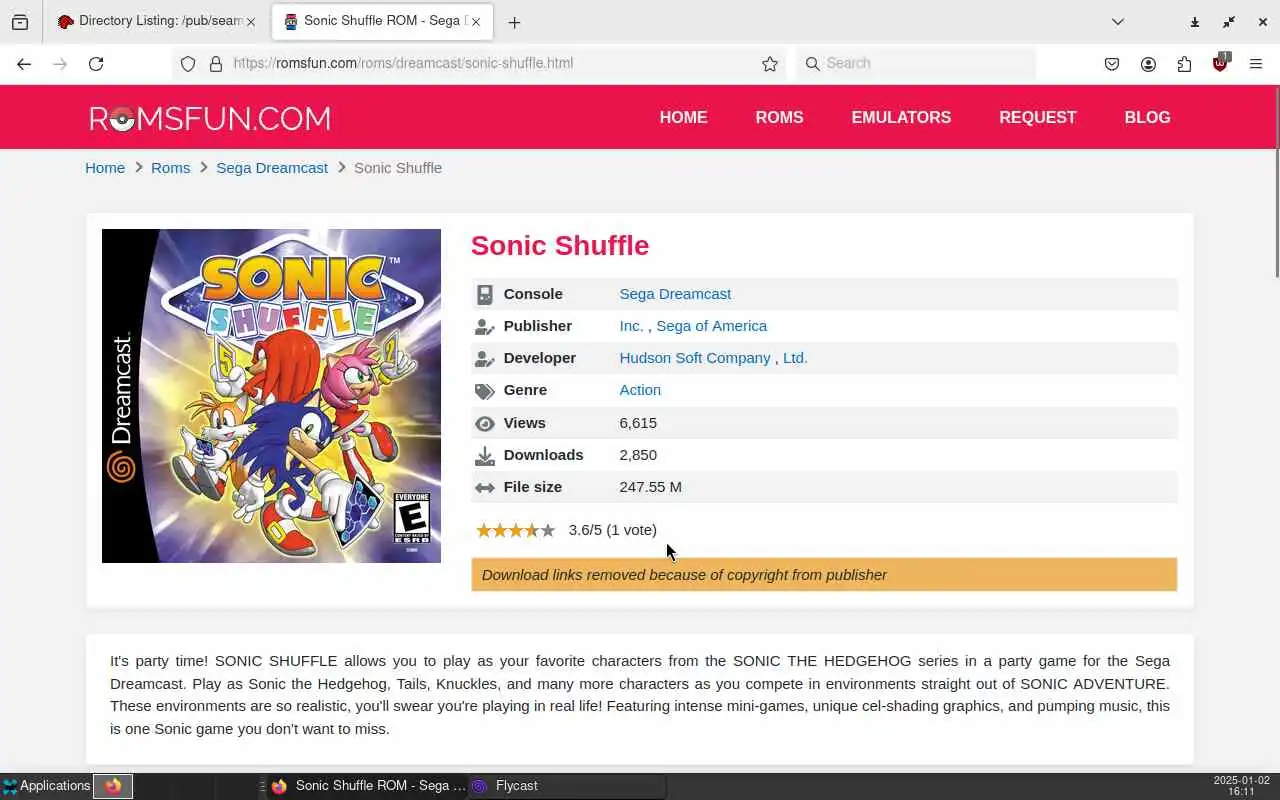
Task: Click the page vertical scrollbar
Action: [1276, 182]
